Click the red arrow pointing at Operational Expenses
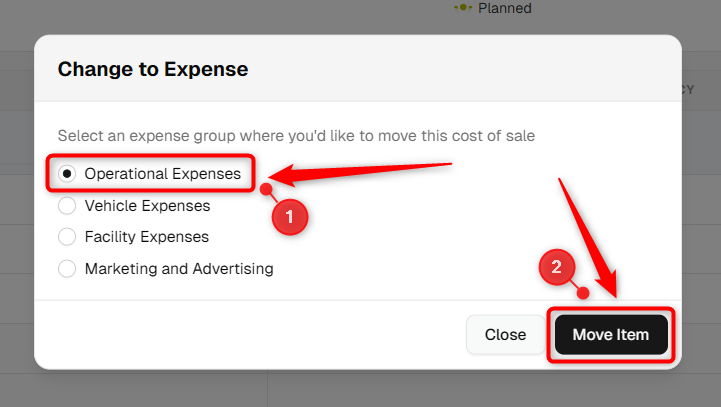The height and width of the screenshot is (407, 721). pos(360,174)
